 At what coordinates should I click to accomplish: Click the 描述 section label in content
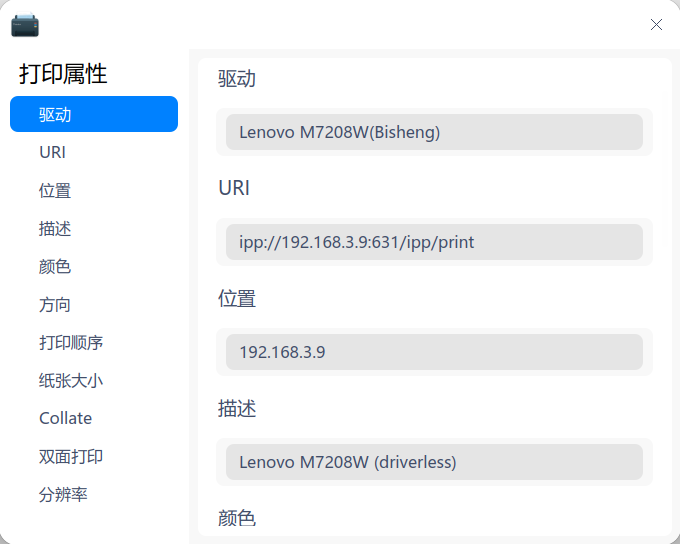[x=237, y=408]
